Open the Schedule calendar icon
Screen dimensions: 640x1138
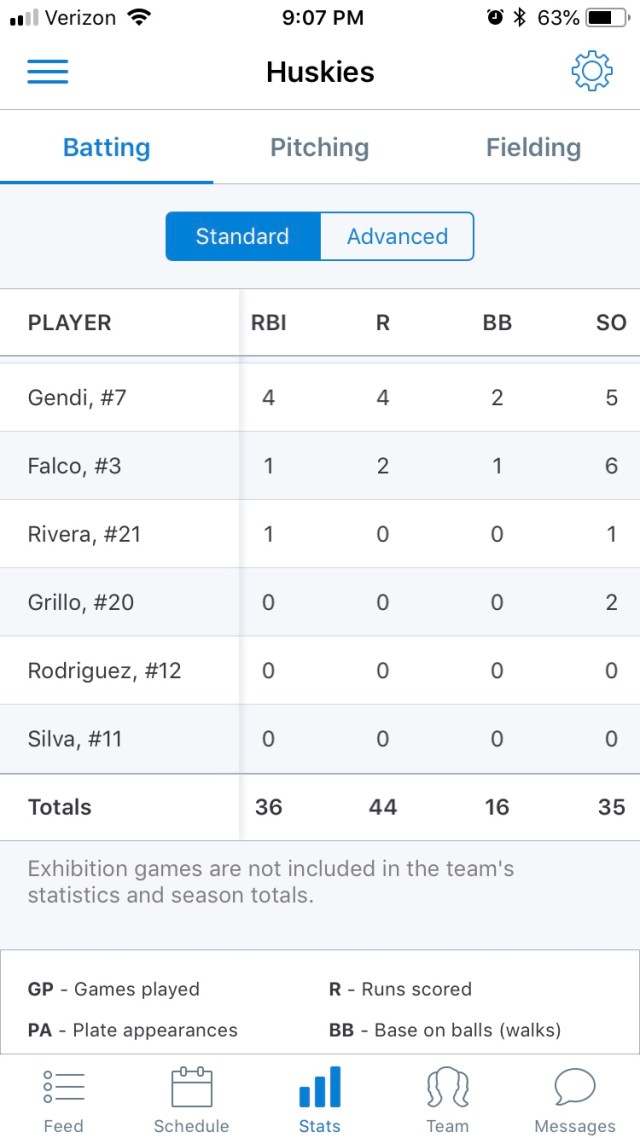click(191, 1088)
